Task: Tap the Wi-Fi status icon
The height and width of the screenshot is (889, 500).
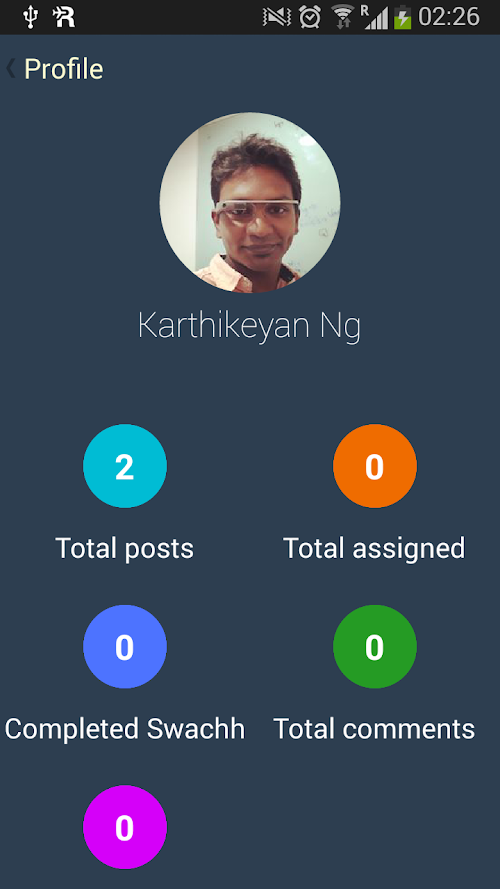Action: click(342, 17)
